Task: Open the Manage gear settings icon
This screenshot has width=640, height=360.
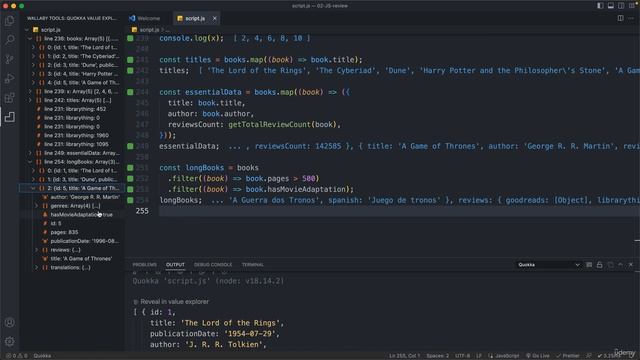Action: (9, 341)
